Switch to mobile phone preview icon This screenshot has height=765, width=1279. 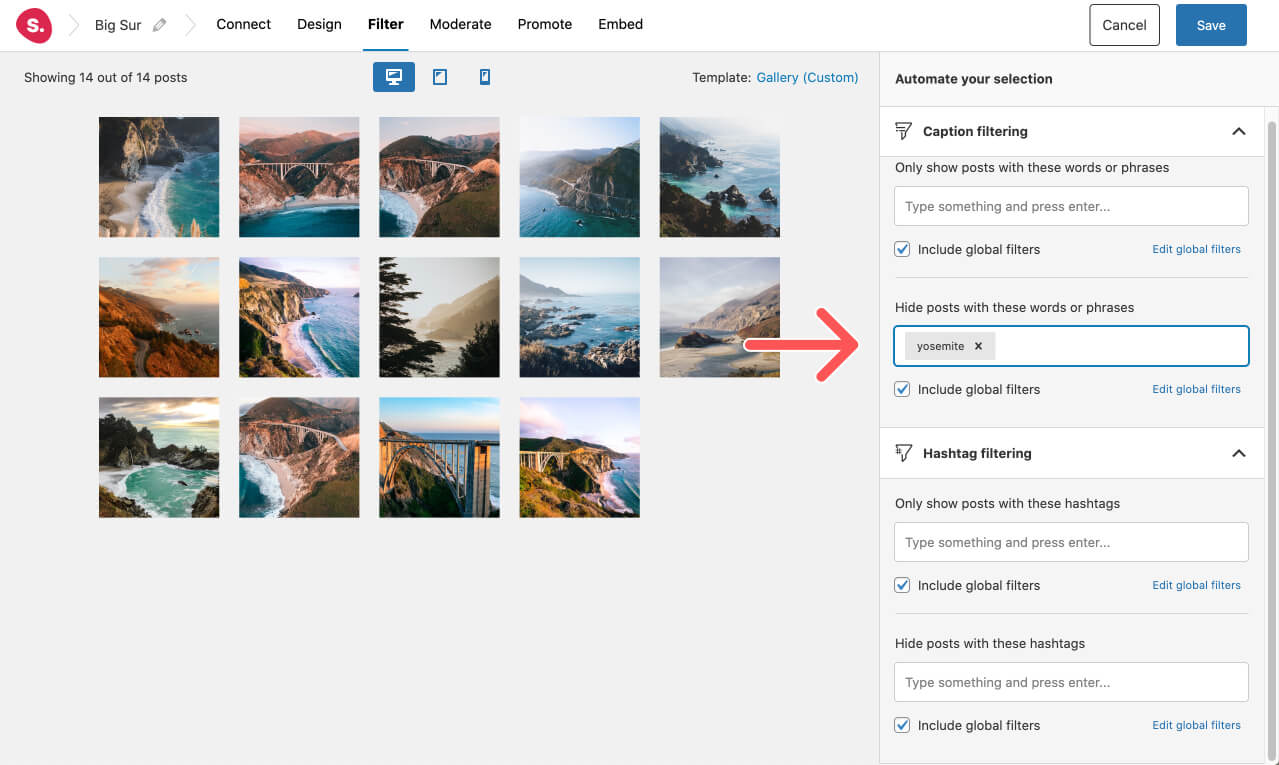click(485, 77)
